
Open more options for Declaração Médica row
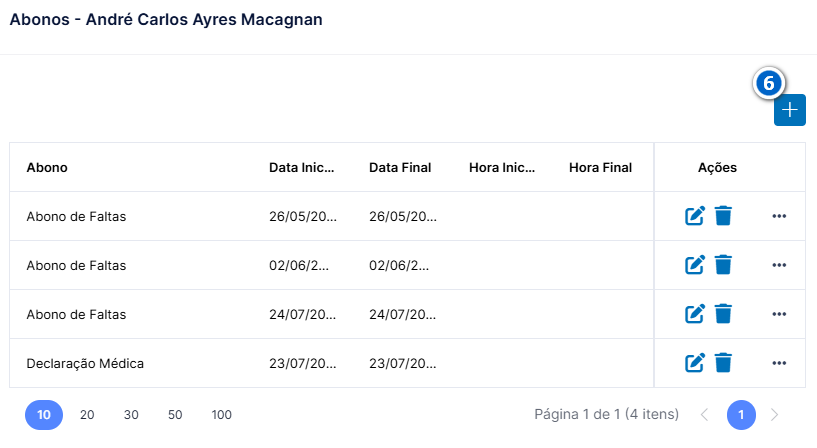[x=779, y=363]
